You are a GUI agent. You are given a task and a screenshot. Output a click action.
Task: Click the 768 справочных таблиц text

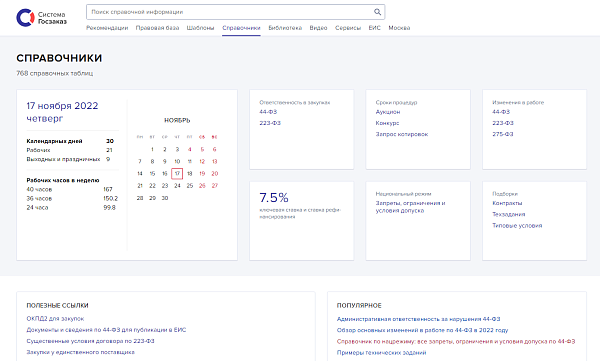(x=54, y=73)
